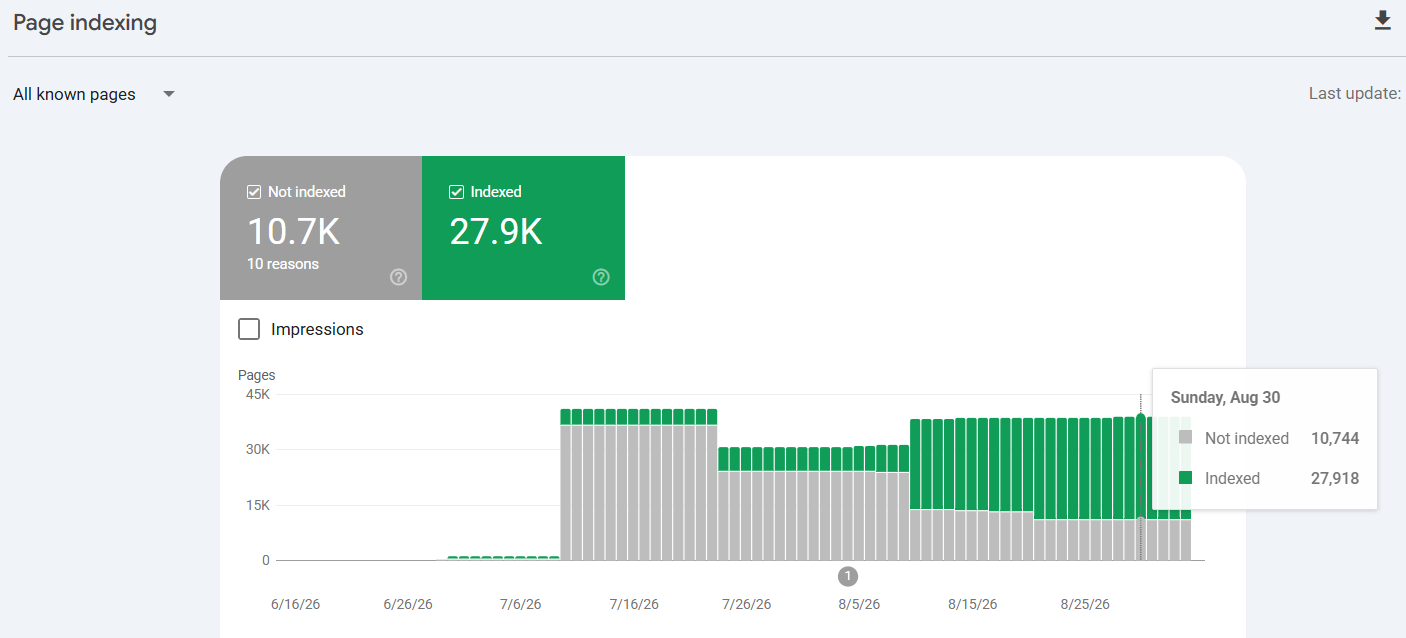The image size is (1406, 638).
Task: Click the 6/16/26 axis date label
Action: [296, 604]
